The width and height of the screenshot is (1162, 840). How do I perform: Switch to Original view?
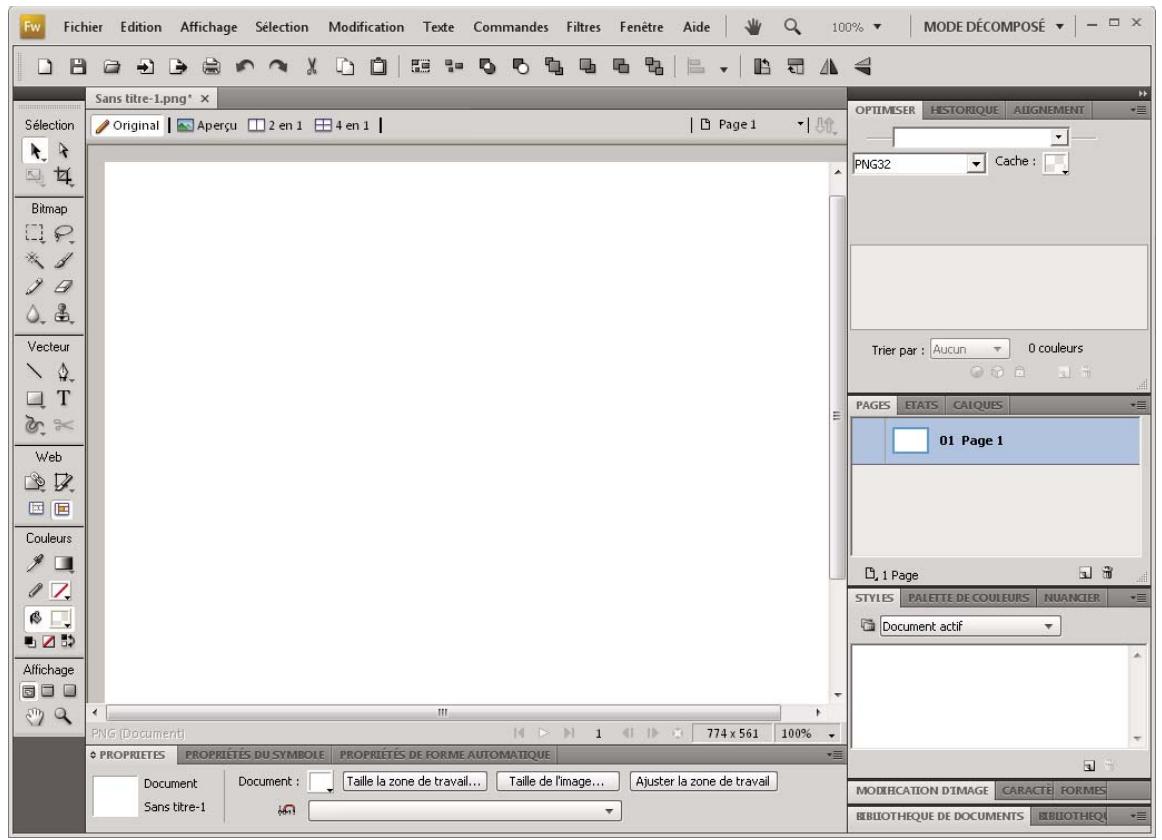127,125
